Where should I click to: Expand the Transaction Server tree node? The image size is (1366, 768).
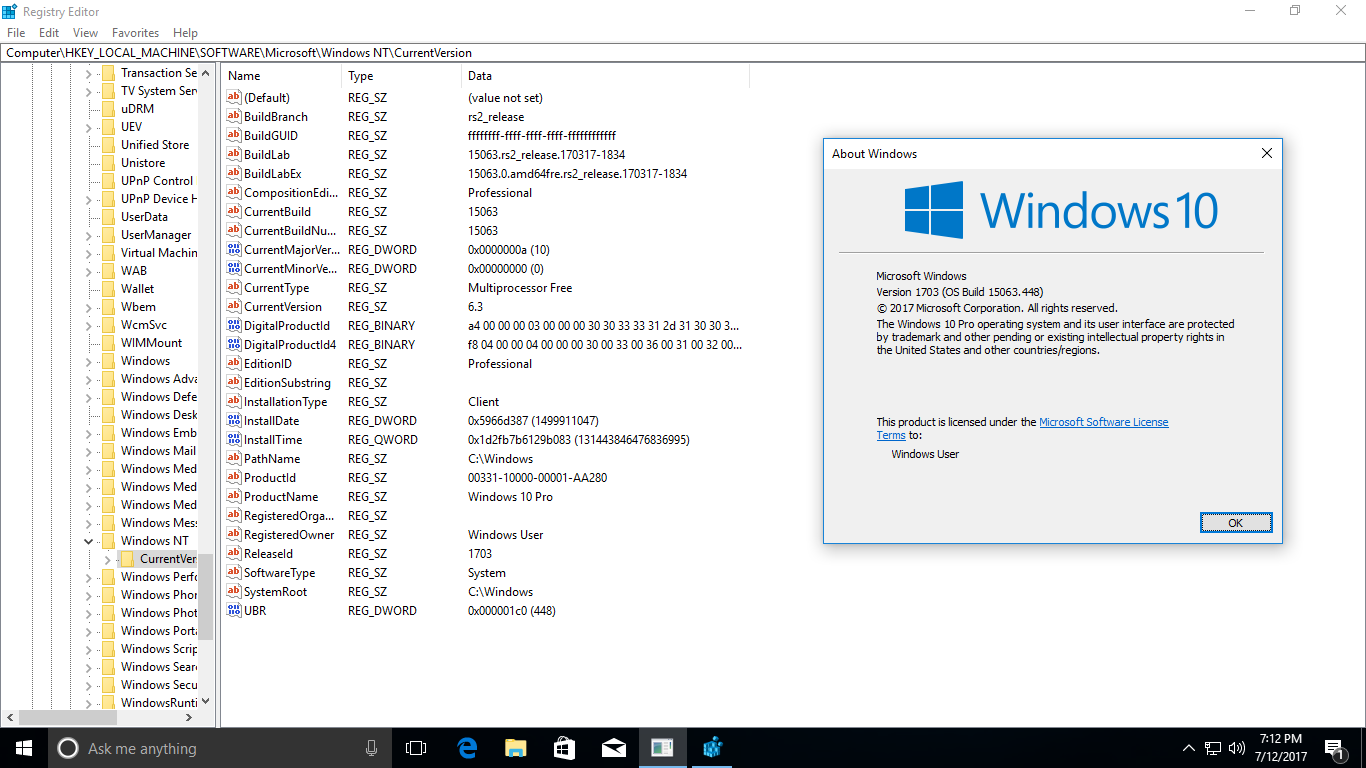[88, 73]
